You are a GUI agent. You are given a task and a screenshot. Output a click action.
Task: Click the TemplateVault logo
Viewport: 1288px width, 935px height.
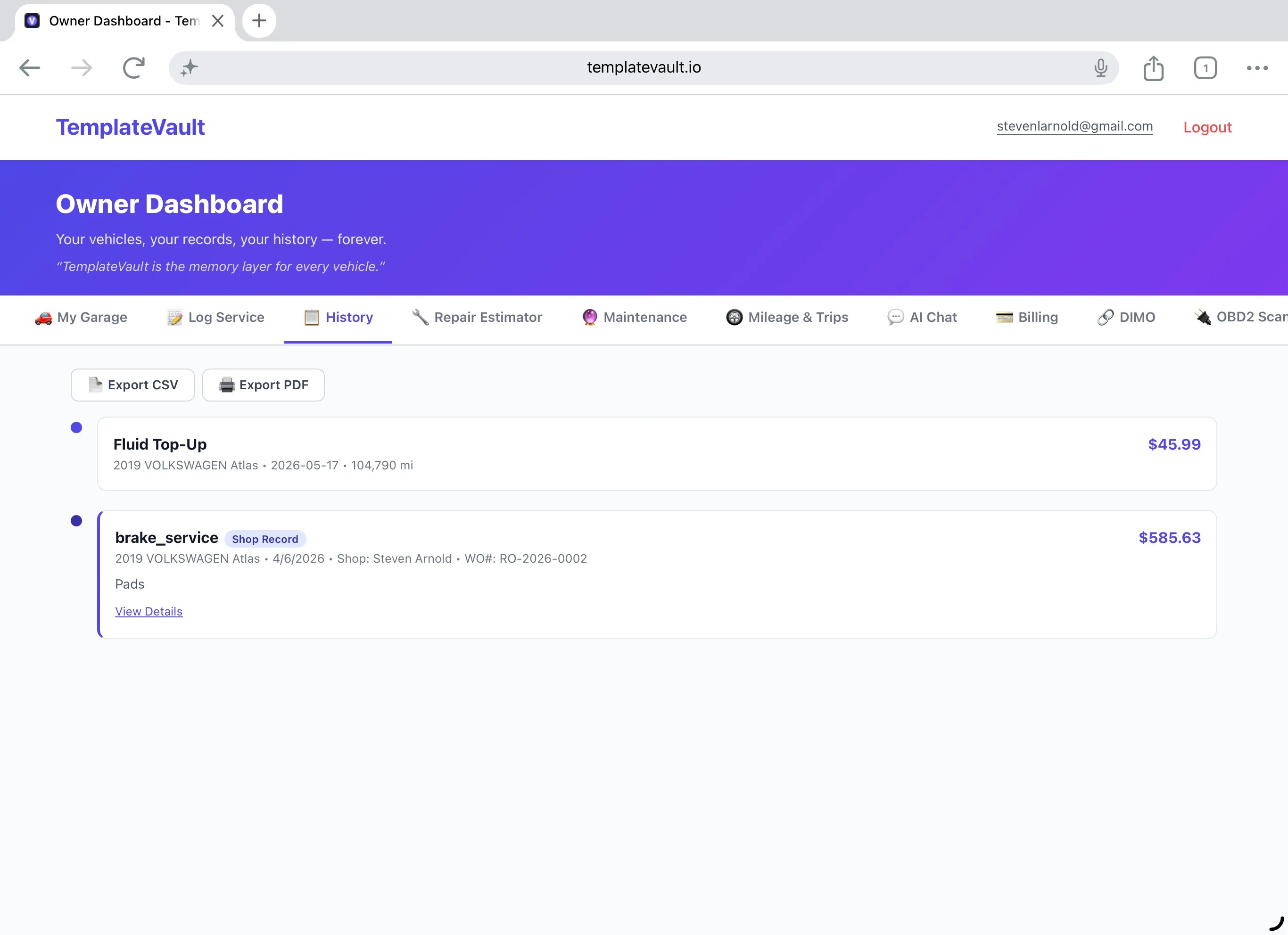coord(130,127)
